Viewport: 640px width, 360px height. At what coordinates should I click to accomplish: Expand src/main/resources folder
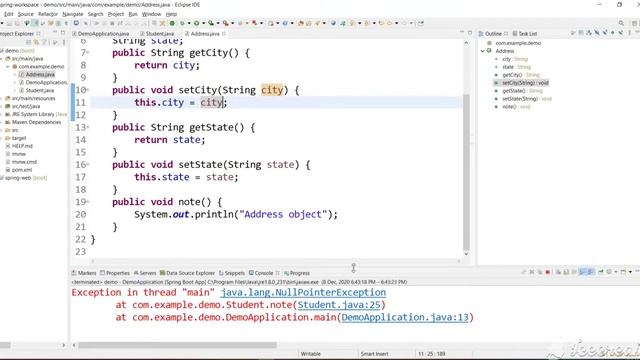point(2,98)
